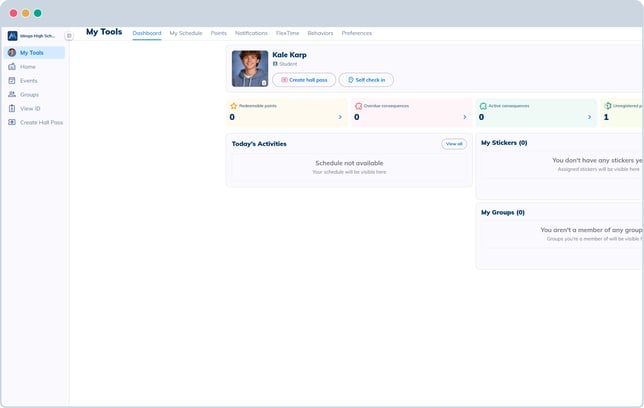
Task: Expand the Overdue consequences card chevron
Action: 464,117
